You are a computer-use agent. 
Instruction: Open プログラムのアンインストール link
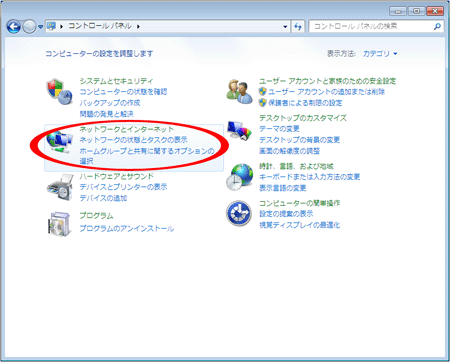pyautogui.click(x=127, y=228)
